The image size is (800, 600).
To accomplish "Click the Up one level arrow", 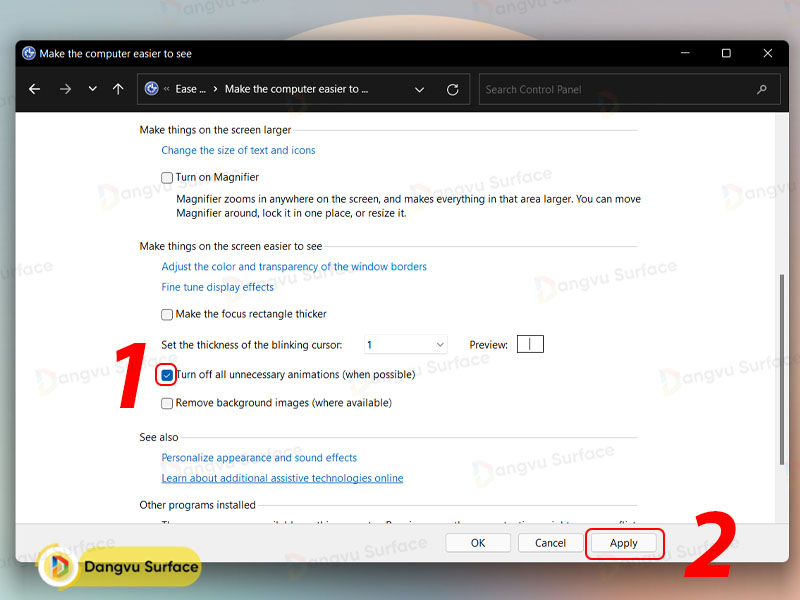I will click(x=118, y=89).
